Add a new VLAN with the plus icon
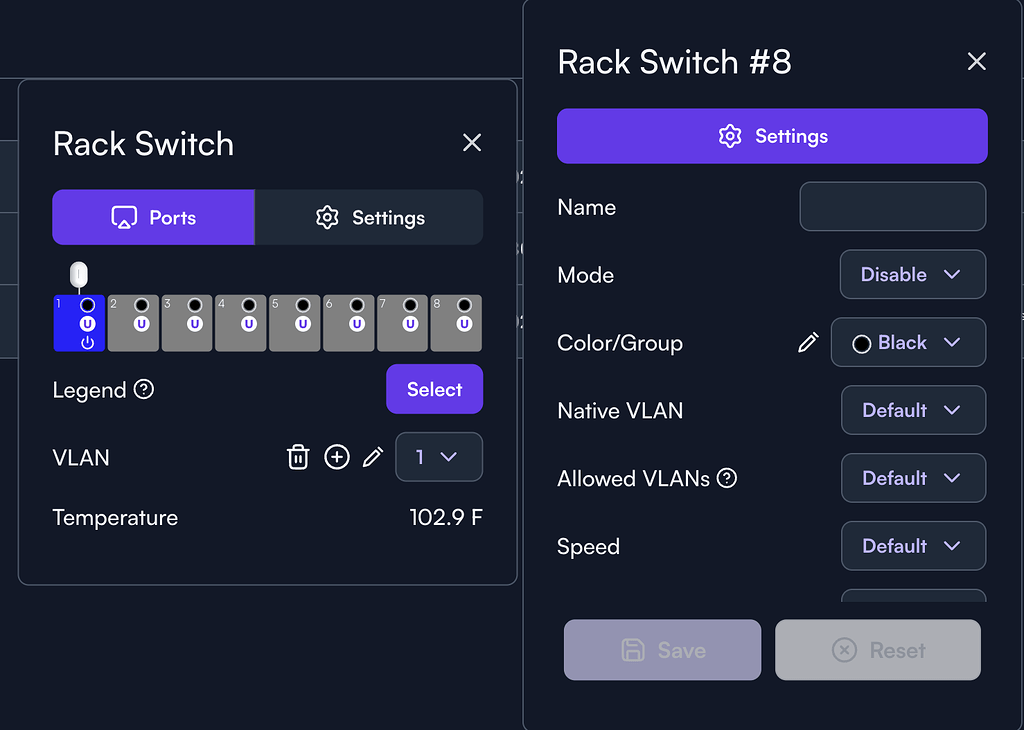 (x=337, y=457)
